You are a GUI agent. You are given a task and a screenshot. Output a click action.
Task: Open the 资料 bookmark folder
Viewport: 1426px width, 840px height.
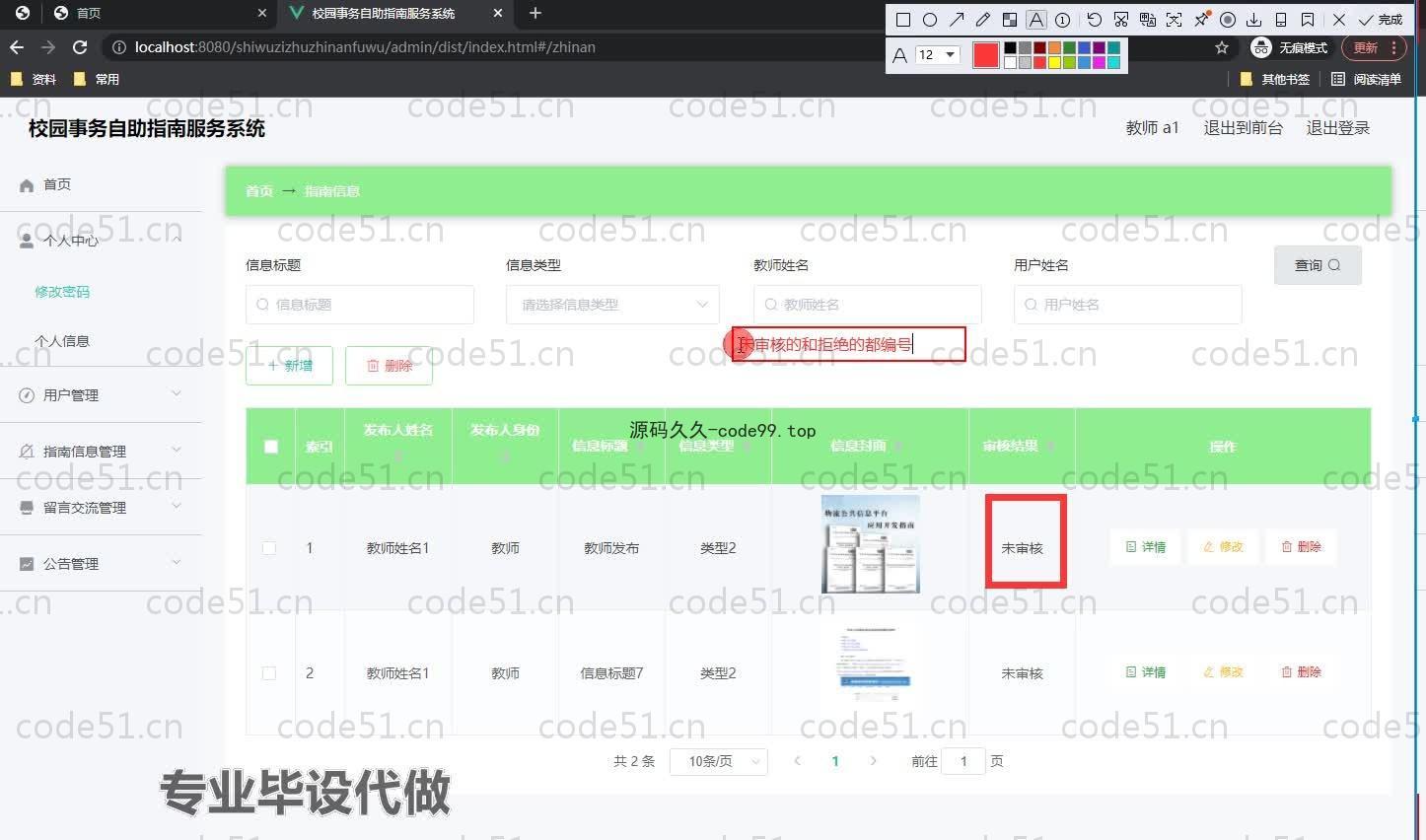[x=34, y=79]
